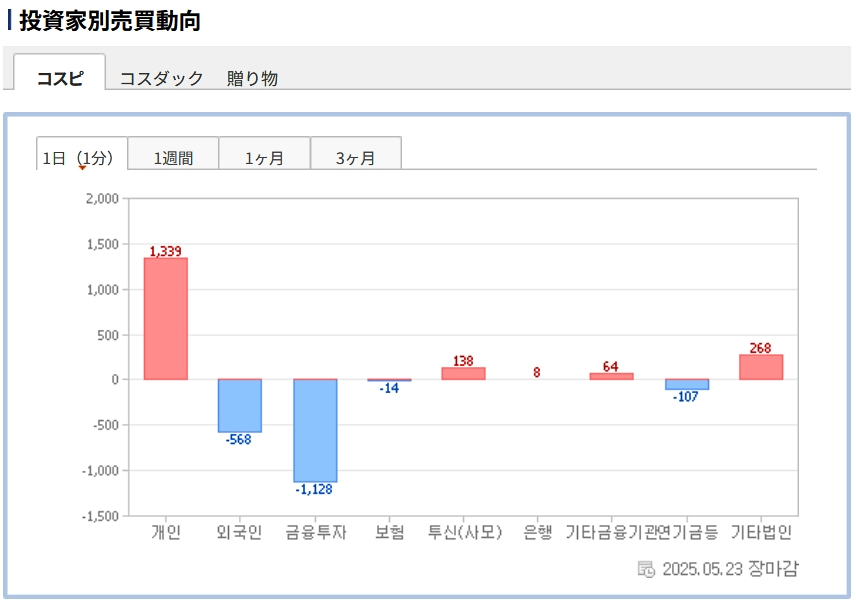Select the blue 연기금등 bar labeled -107
856x600 pixels.
coord(687,384)
